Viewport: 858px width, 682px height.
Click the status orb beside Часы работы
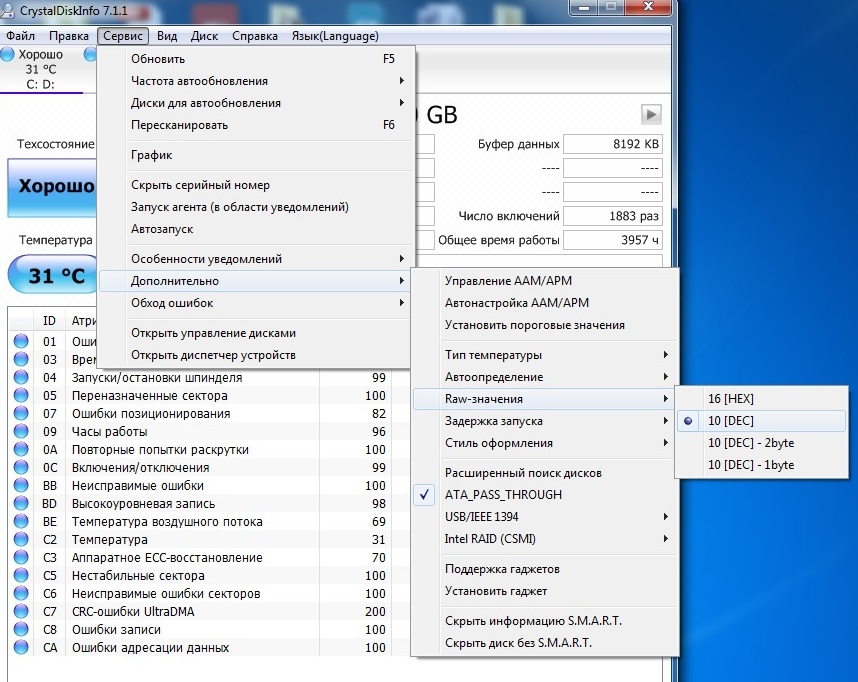click(x=20, y=432)
